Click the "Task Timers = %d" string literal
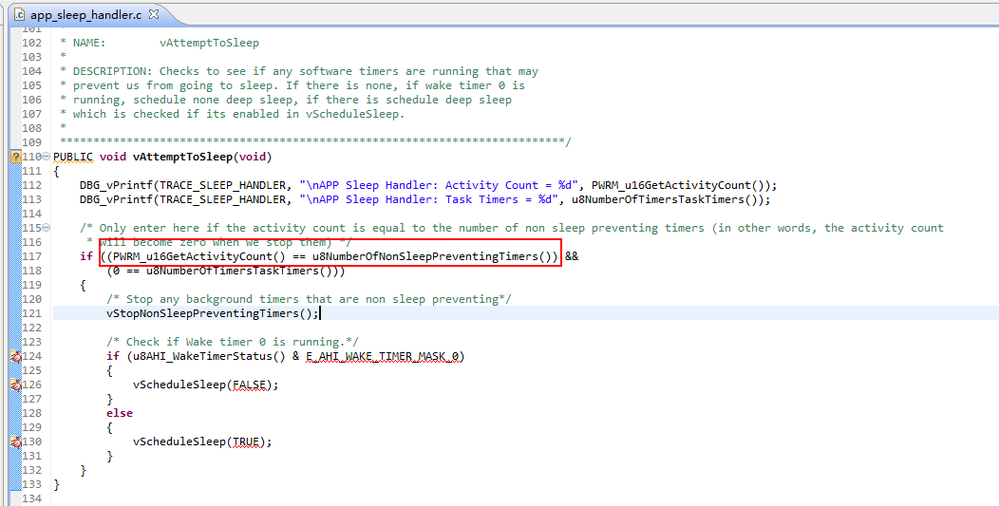Screen dimensions: 999x506 click(x=429, y=199)
